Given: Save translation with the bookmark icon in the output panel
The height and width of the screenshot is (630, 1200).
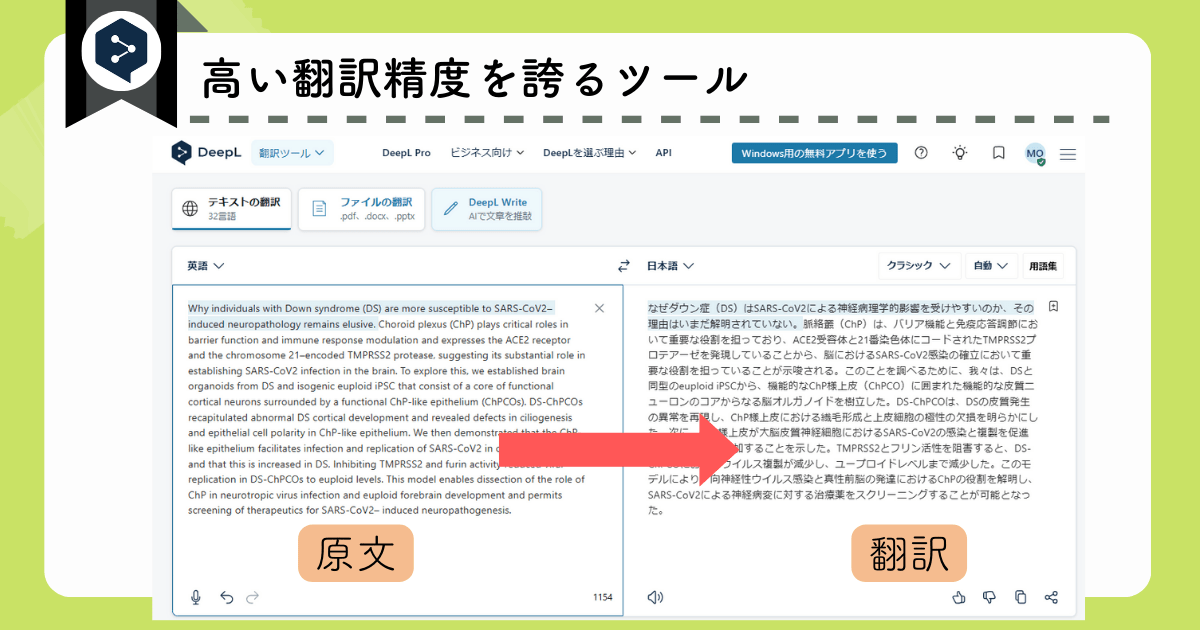Looking at the screenshot, I should [1054, 306].
